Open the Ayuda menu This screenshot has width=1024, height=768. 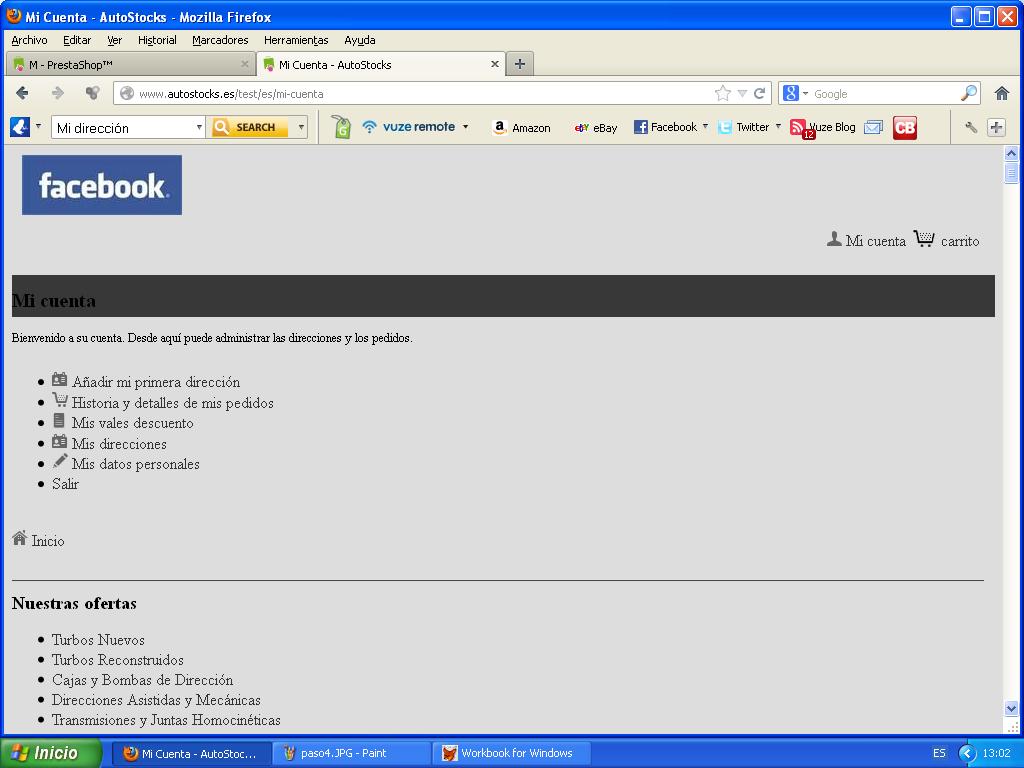point(360,40)
